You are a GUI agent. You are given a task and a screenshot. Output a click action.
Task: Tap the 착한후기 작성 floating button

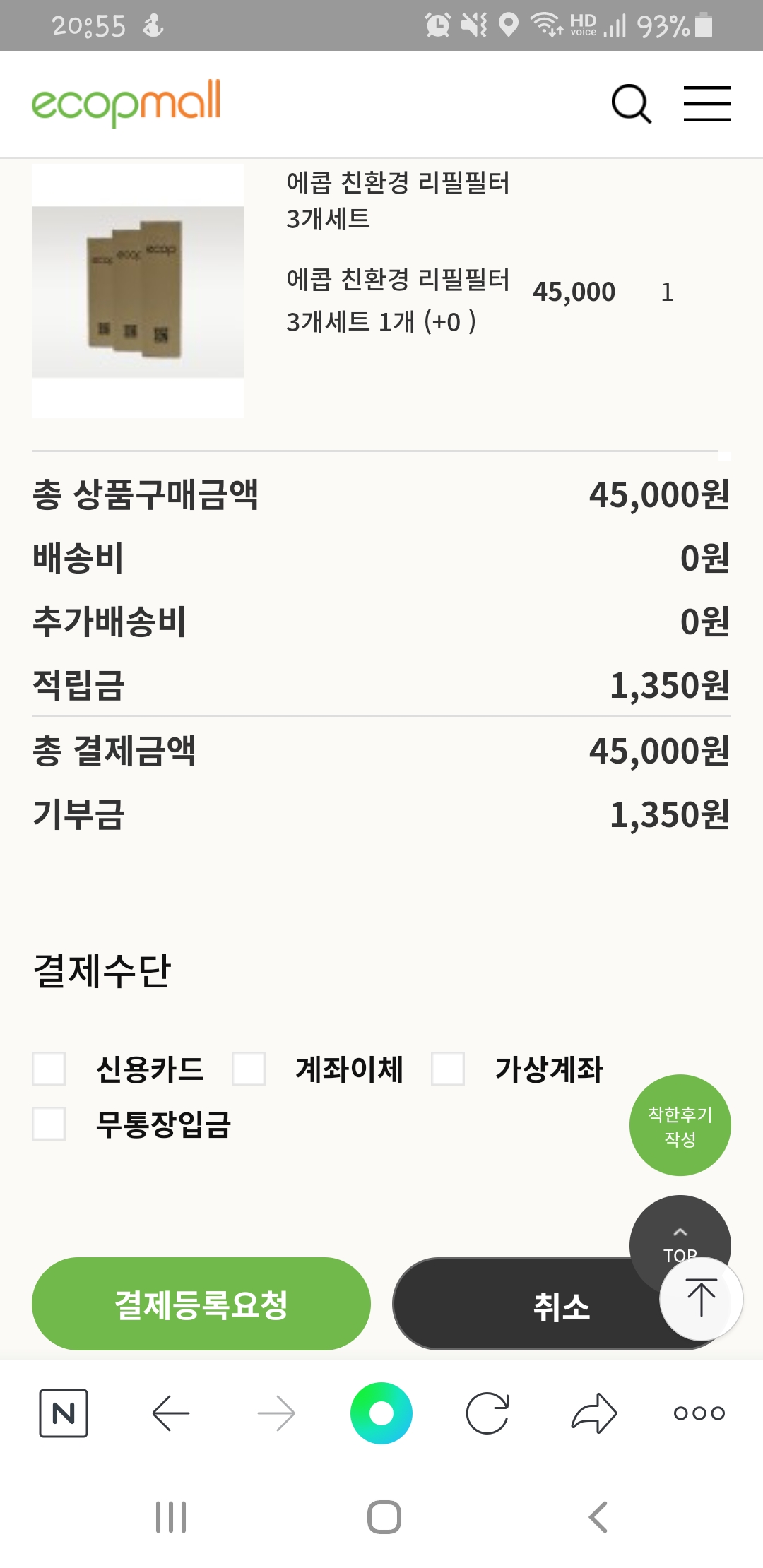point(680,1125)
